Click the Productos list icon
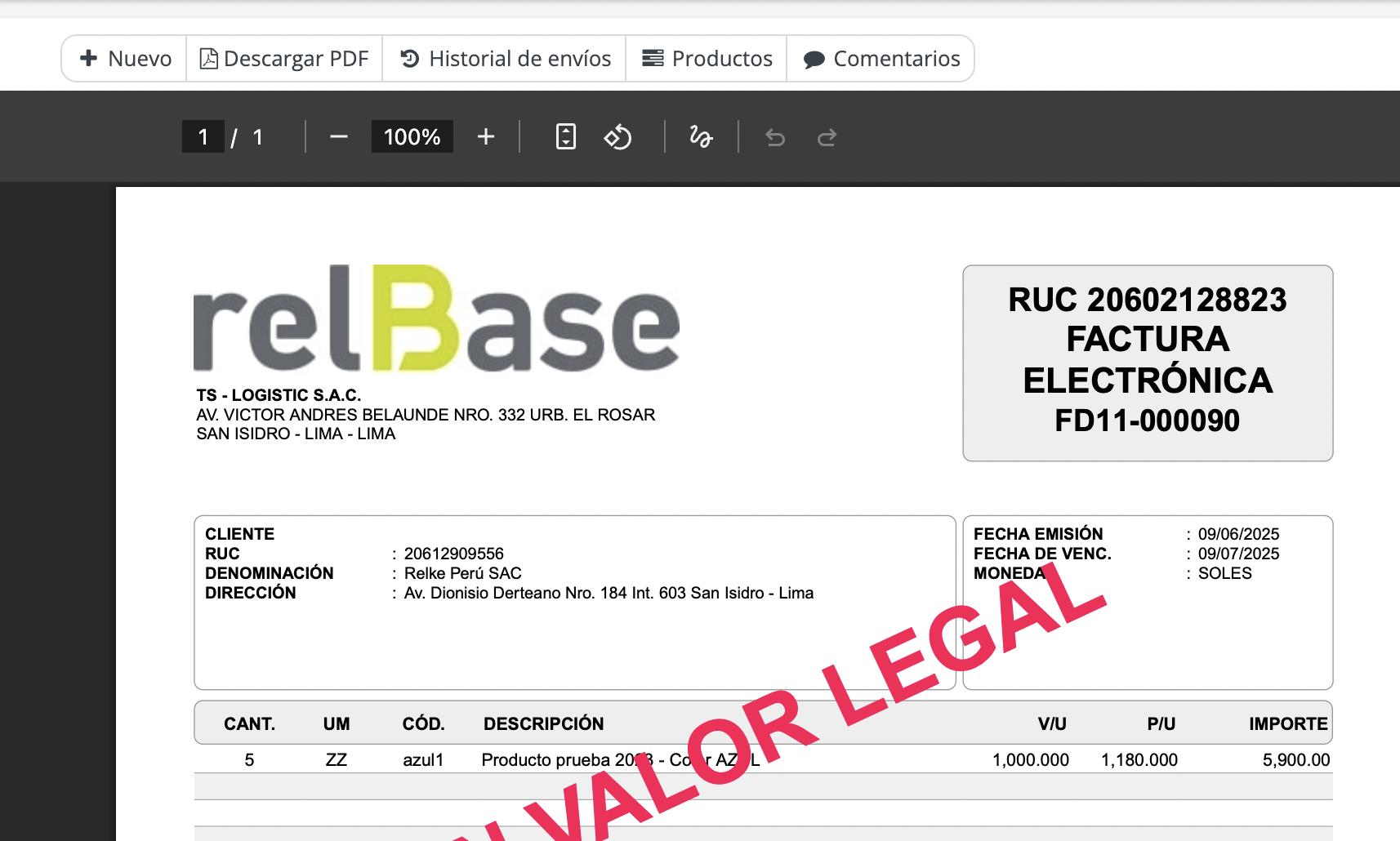Screen dimensions: 1400x841 [653, 59]
